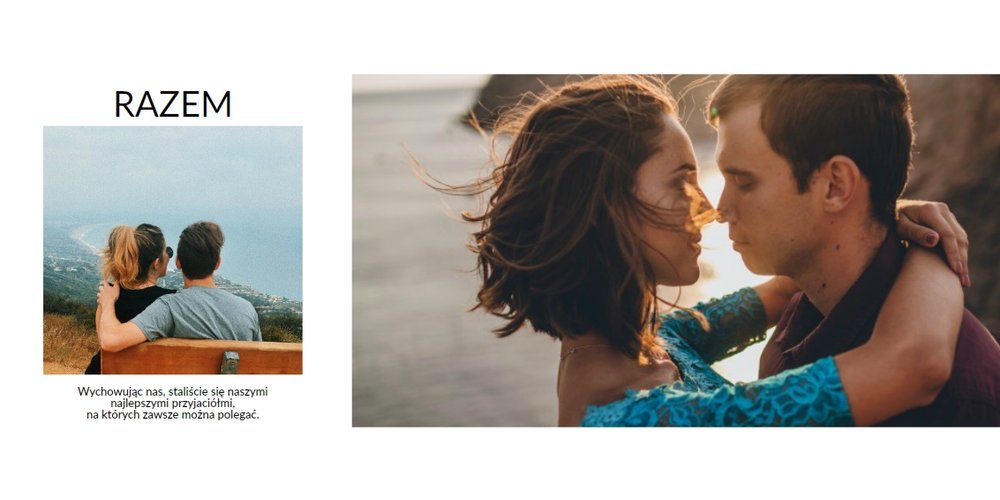Click the wooden bench in the small photo

coord(201,357)
